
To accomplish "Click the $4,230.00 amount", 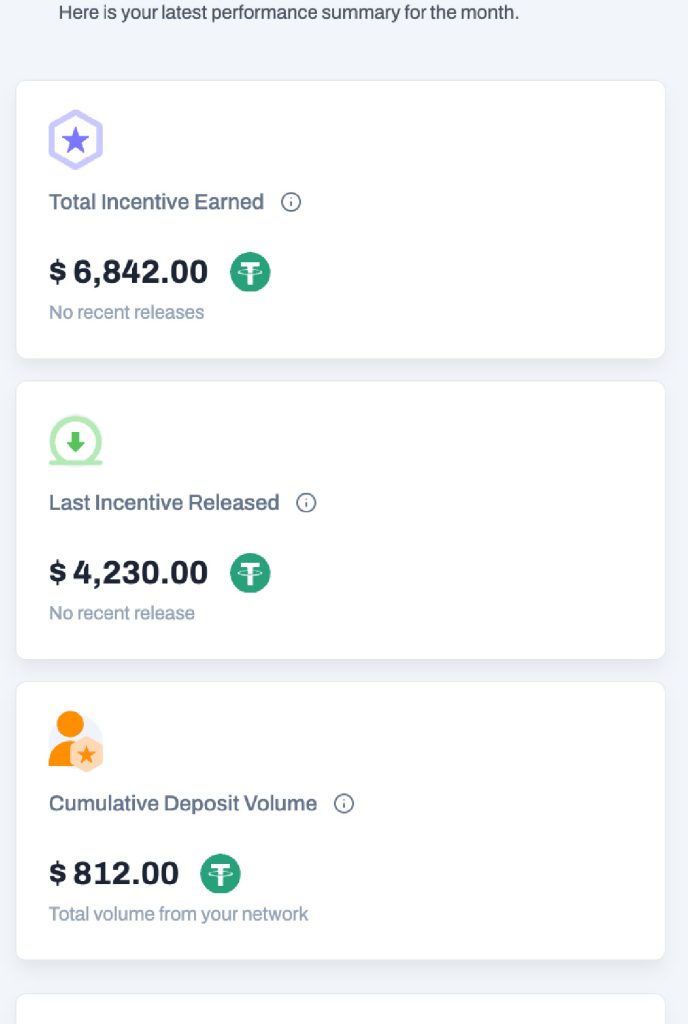I will [x=129, y=573].
